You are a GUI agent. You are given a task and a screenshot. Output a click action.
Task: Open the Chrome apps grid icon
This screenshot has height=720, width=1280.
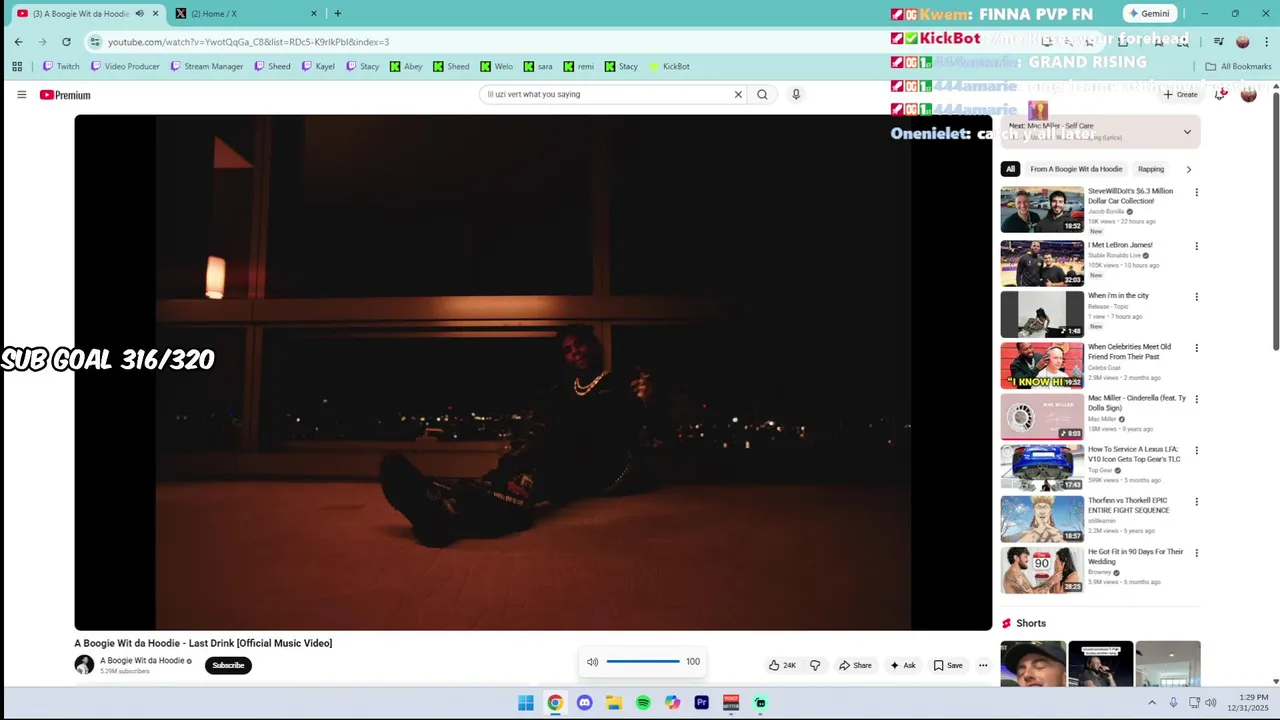click(x=17, y=66)
